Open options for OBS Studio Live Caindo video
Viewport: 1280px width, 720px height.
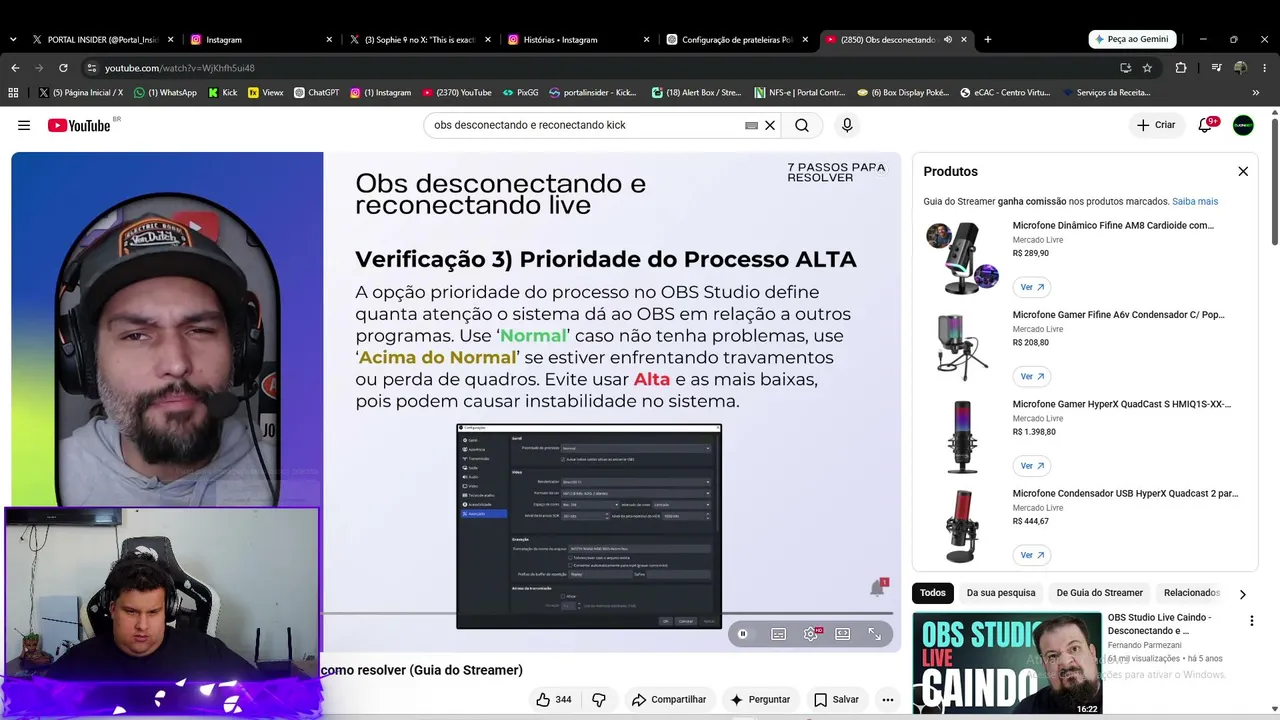pyautogui.click(x=1251, y=621)
